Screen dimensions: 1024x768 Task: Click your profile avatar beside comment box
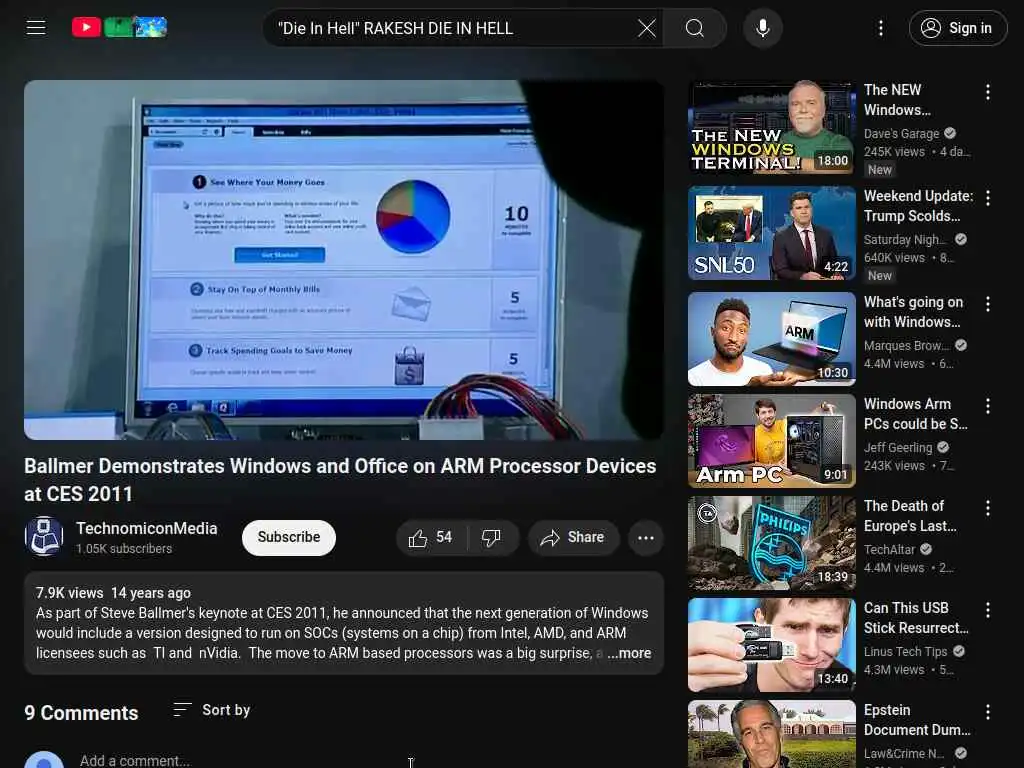click(x=44, y=761)
